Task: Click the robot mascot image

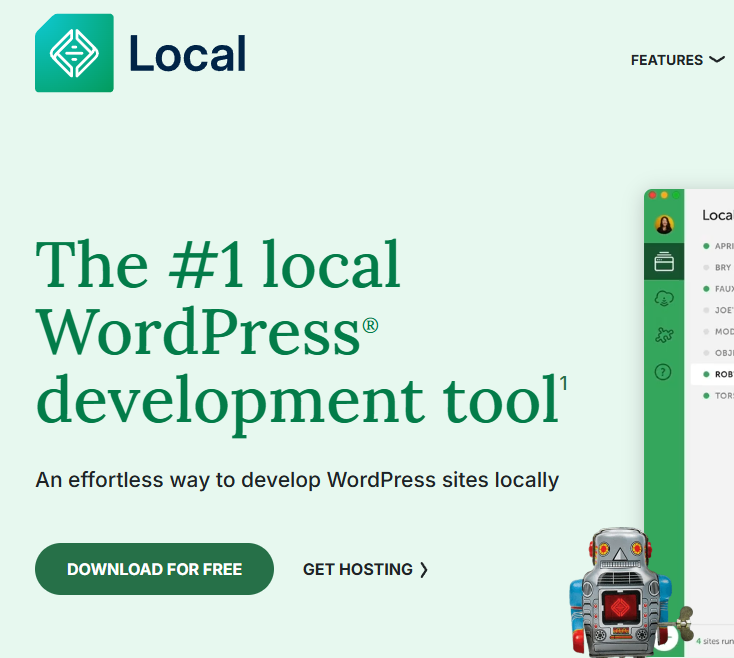Action: tap(627, 592)
